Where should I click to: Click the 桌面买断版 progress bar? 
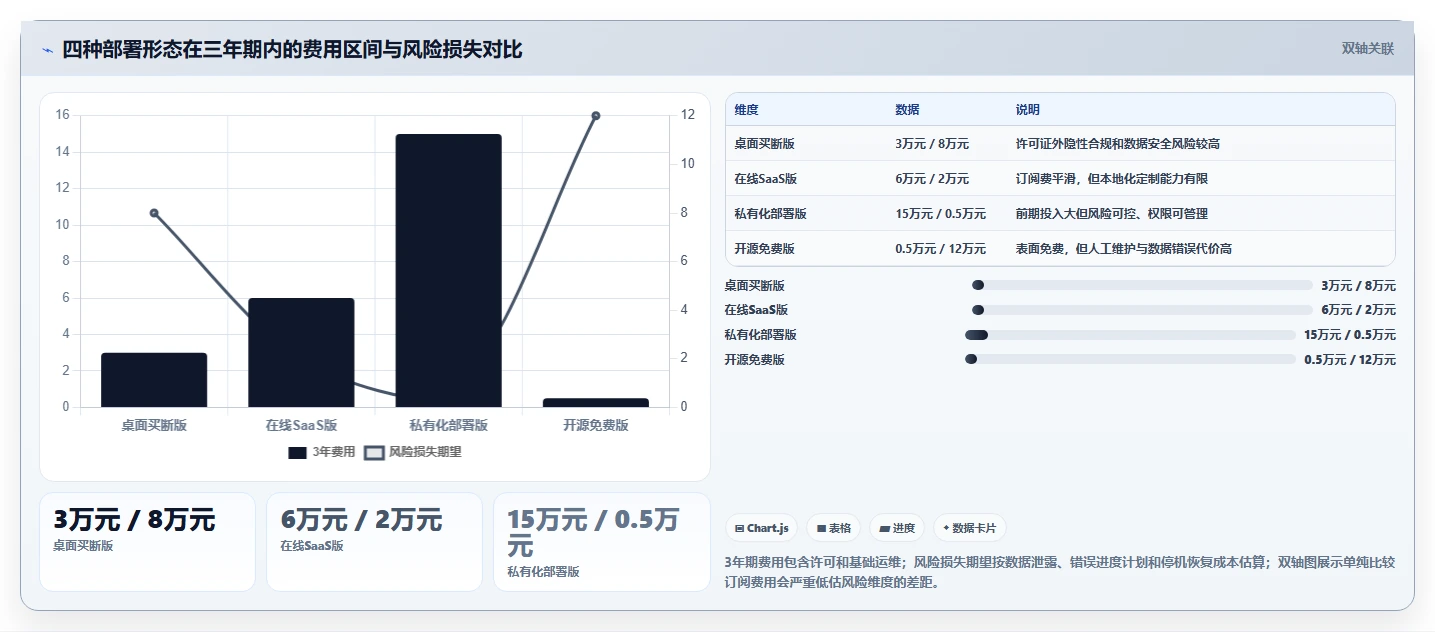click(1142, 285)
